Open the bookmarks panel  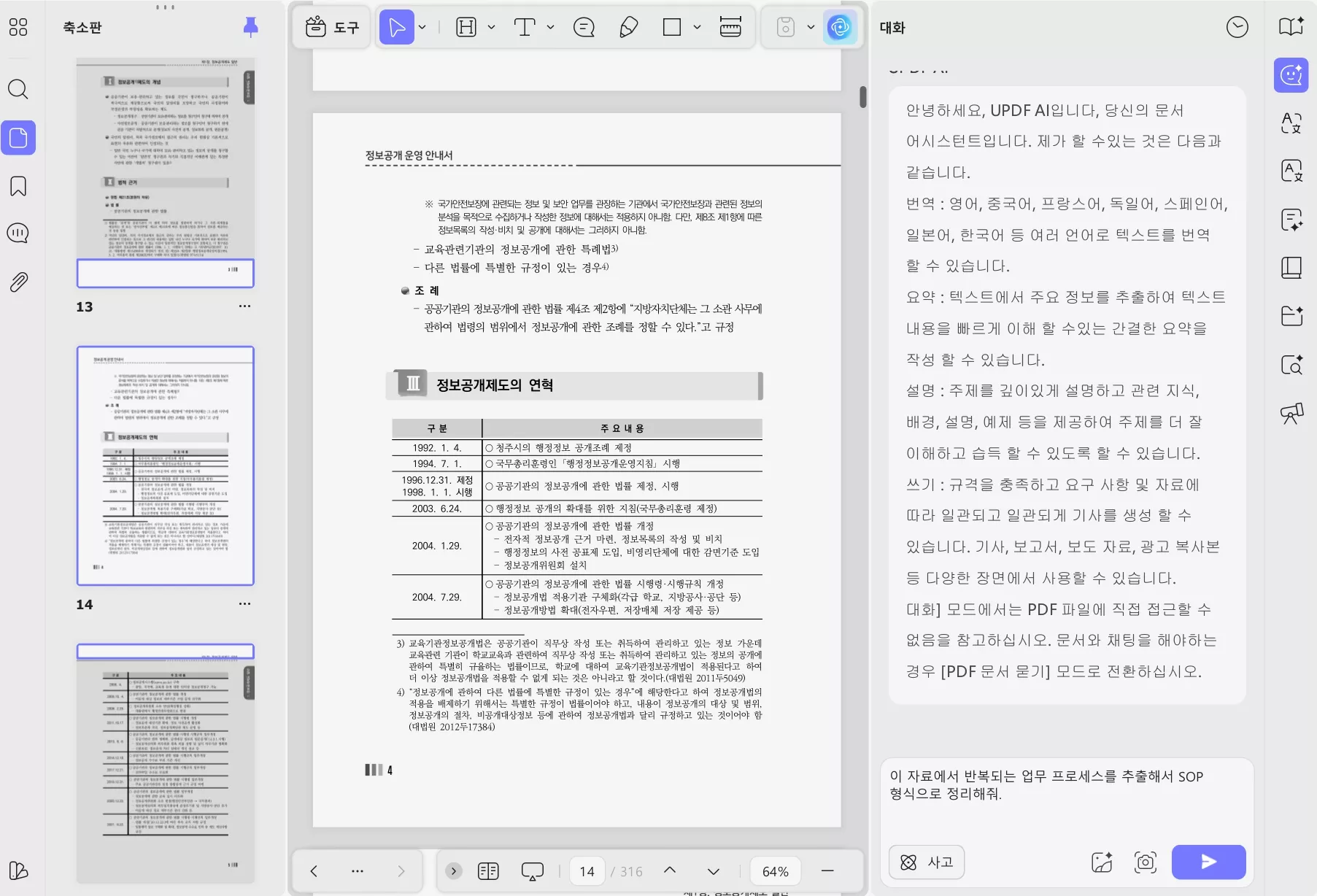(18, 186)
